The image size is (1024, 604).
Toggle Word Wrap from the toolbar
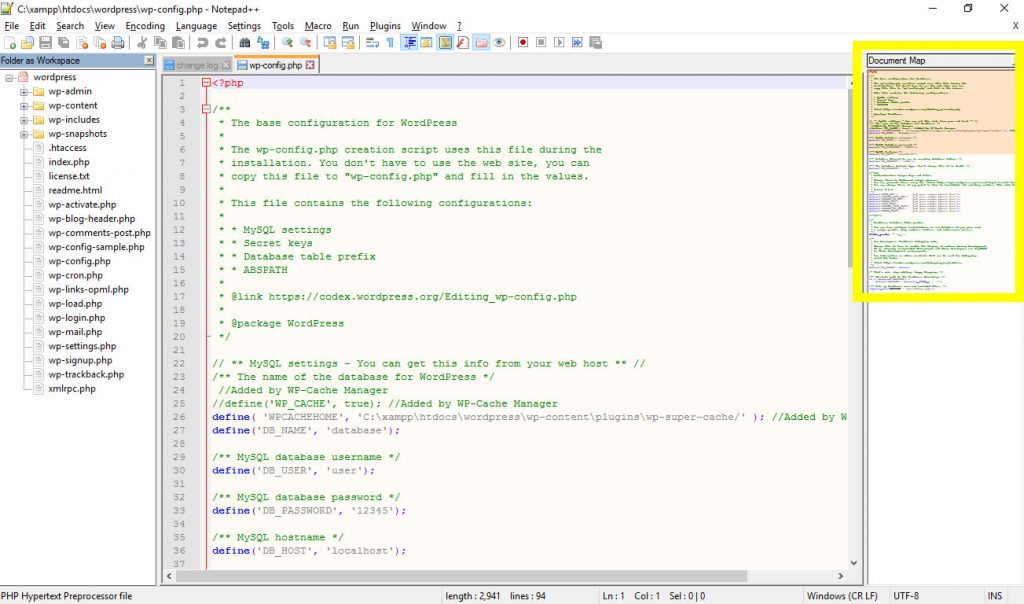tap(372, 42)
